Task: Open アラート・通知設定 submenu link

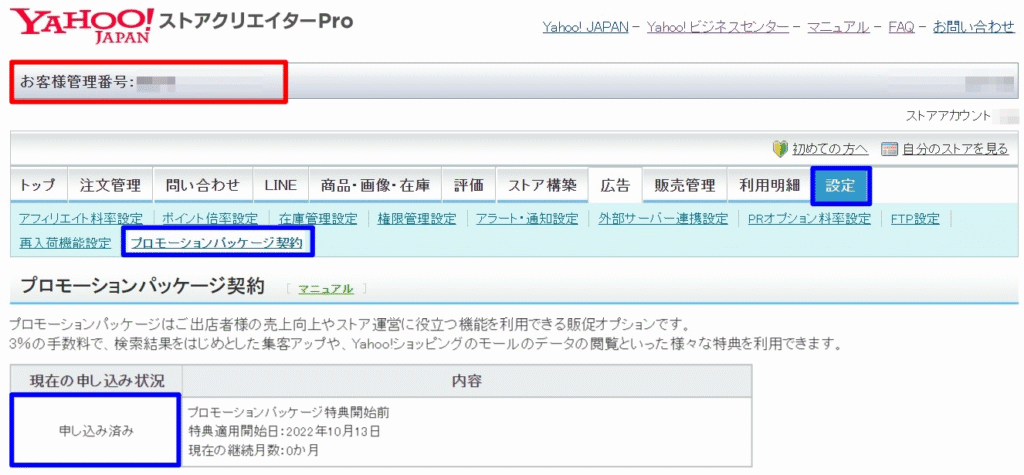Action: tap(527, 219)
